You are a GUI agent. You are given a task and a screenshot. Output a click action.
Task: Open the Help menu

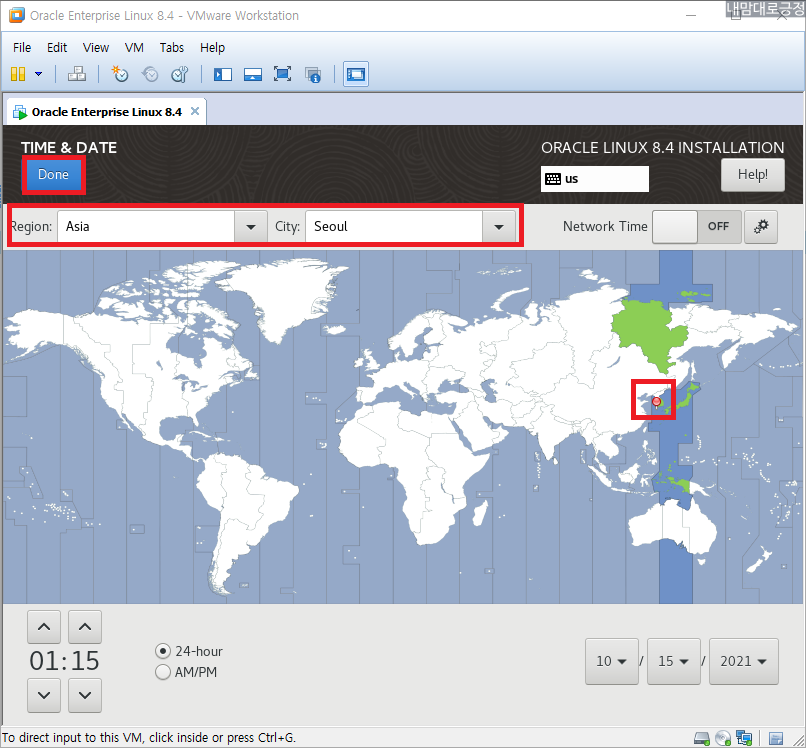[x=212, y=48]
